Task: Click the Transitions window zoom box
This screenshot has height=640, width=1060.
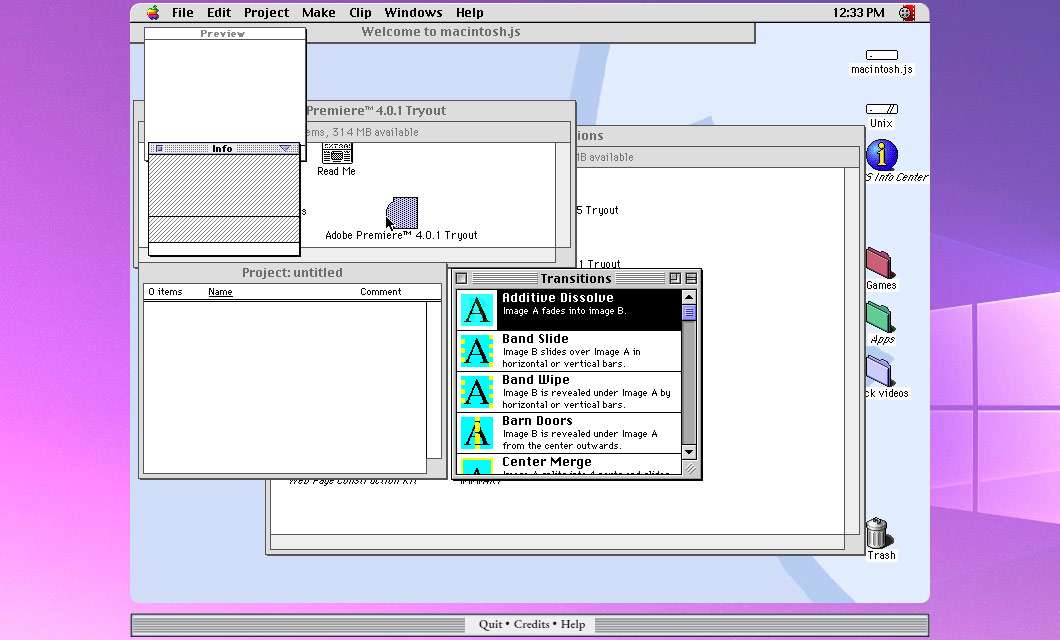Action: pos(675,278)
